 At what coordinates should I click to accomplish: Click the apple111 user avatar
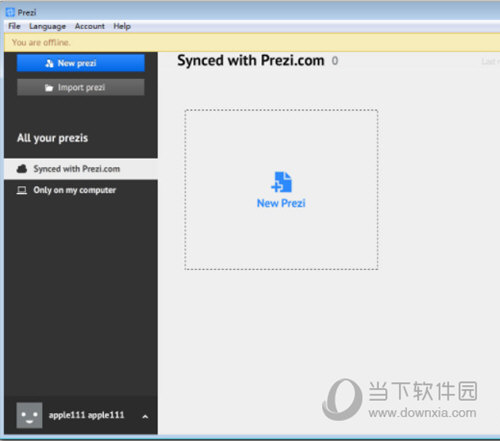(x=29, y=415)
